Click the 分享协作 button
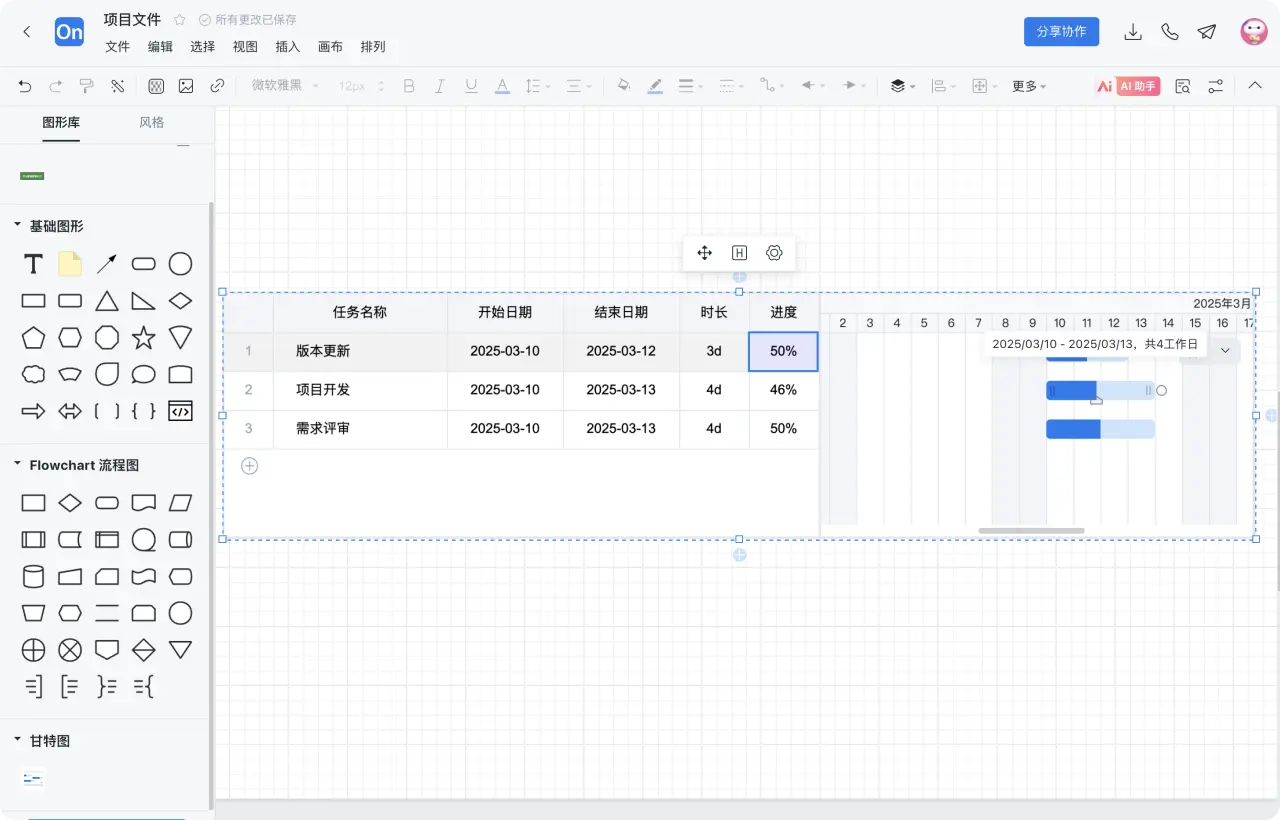Image resolution: width=1280 pixels, height=820 pixels. [x=1061, y=31]
